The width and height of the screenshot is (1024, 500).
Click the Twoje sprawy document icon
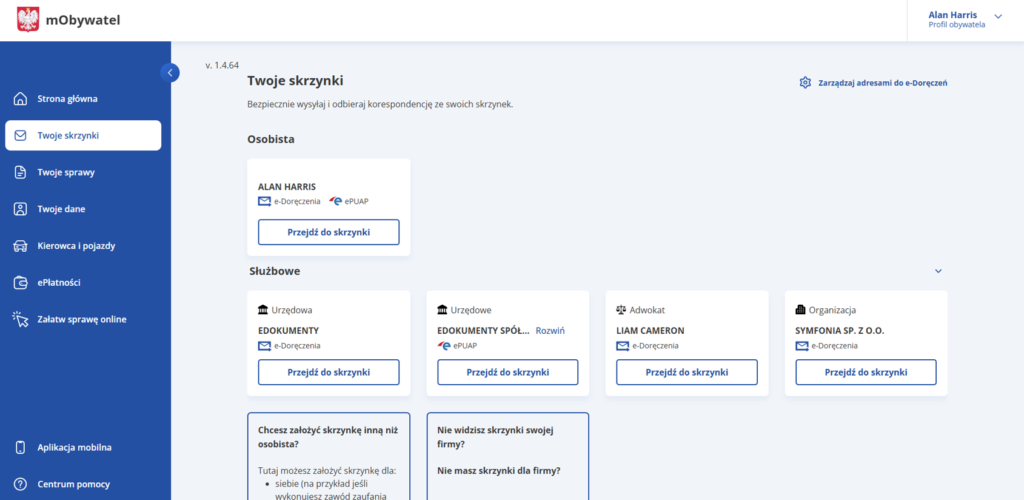[21, 172]
